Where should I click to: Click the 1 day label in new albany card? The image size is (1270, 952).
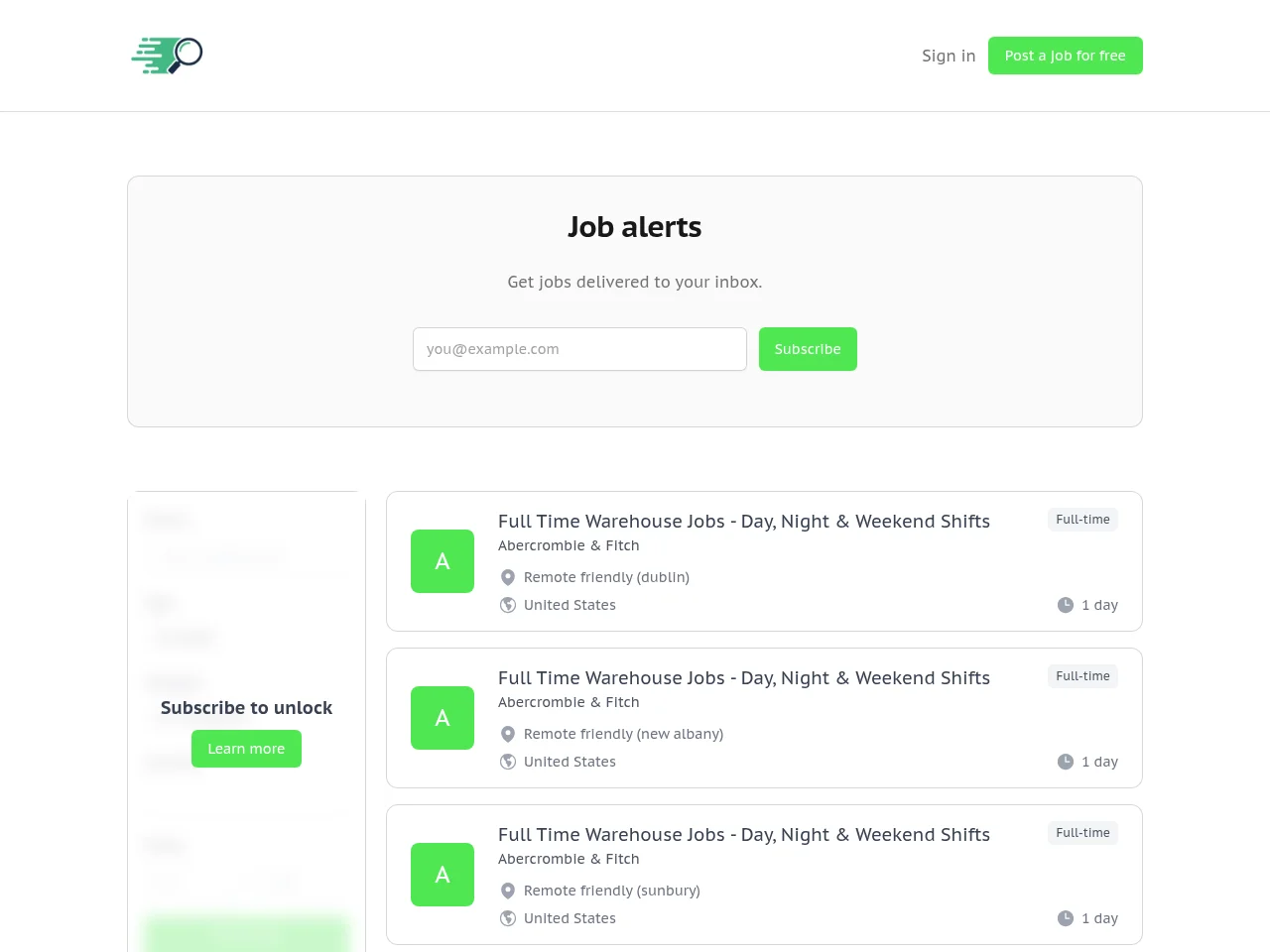(x=1099, y=762)
